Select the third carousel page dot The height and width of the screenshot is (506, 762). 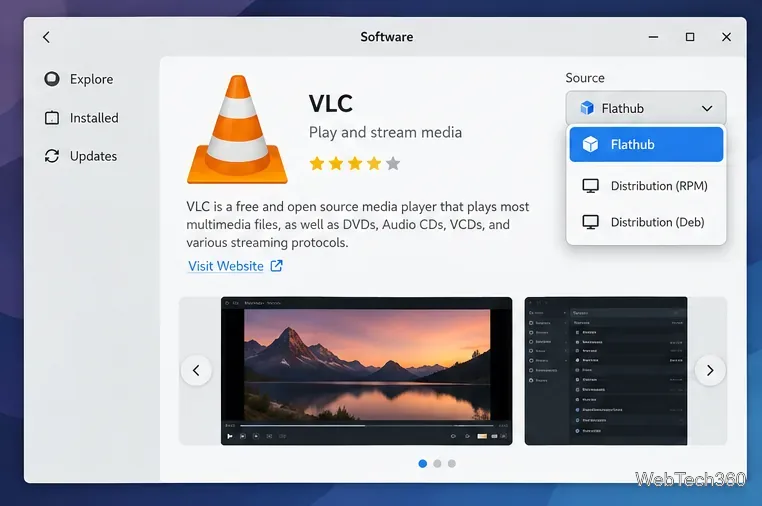452,464
